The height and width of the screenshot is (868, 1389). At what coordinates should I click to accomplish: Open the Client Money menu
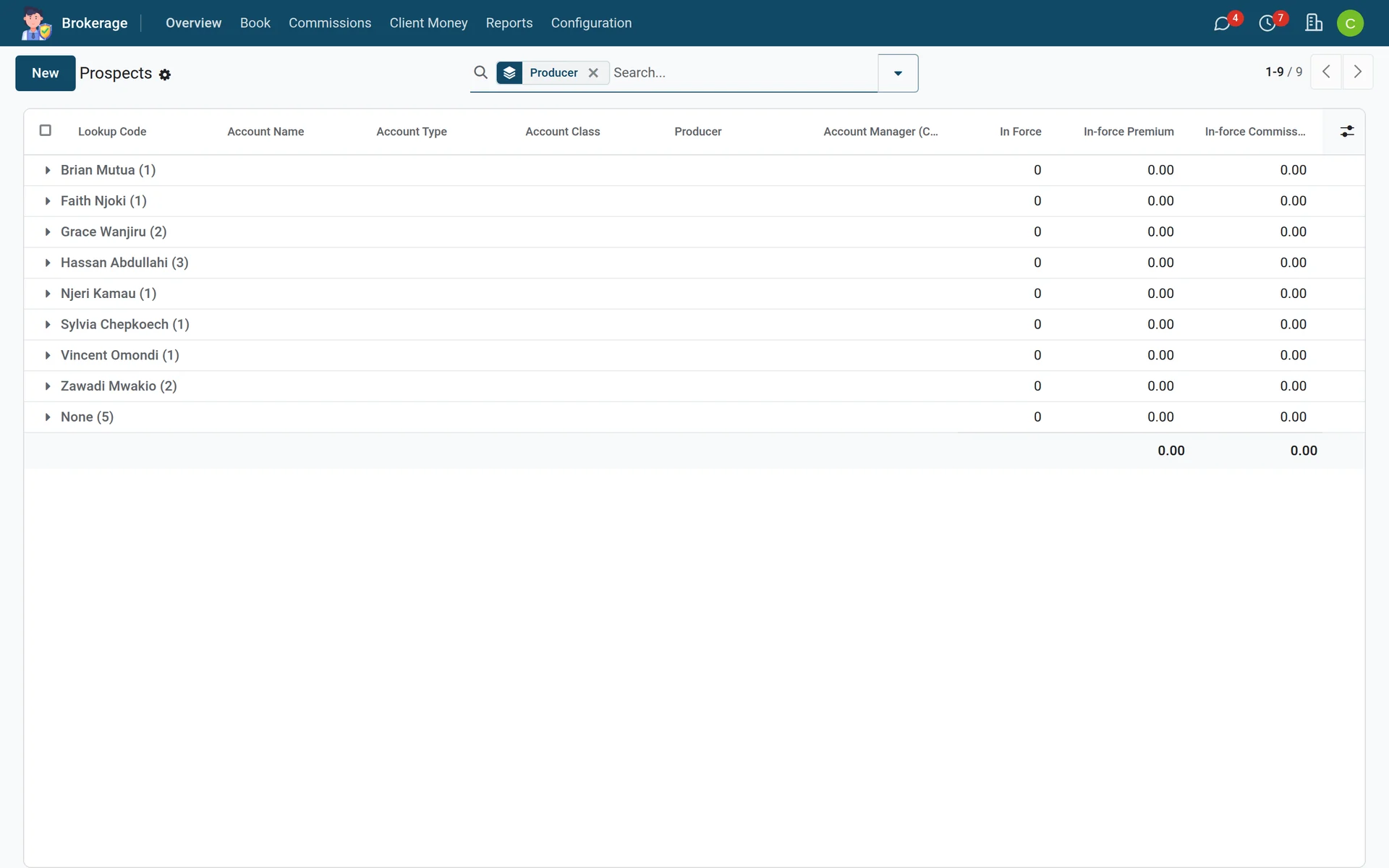pyautogui.click(x=428, y=23)
